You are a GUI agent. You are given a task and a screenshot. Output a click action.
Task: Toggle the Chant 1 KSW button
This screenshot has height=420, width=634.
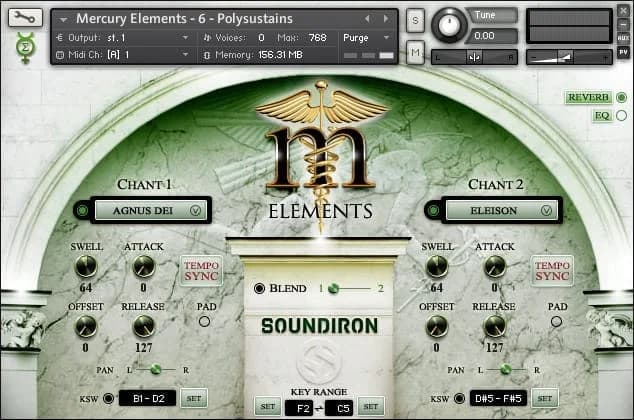click(108, 399)
